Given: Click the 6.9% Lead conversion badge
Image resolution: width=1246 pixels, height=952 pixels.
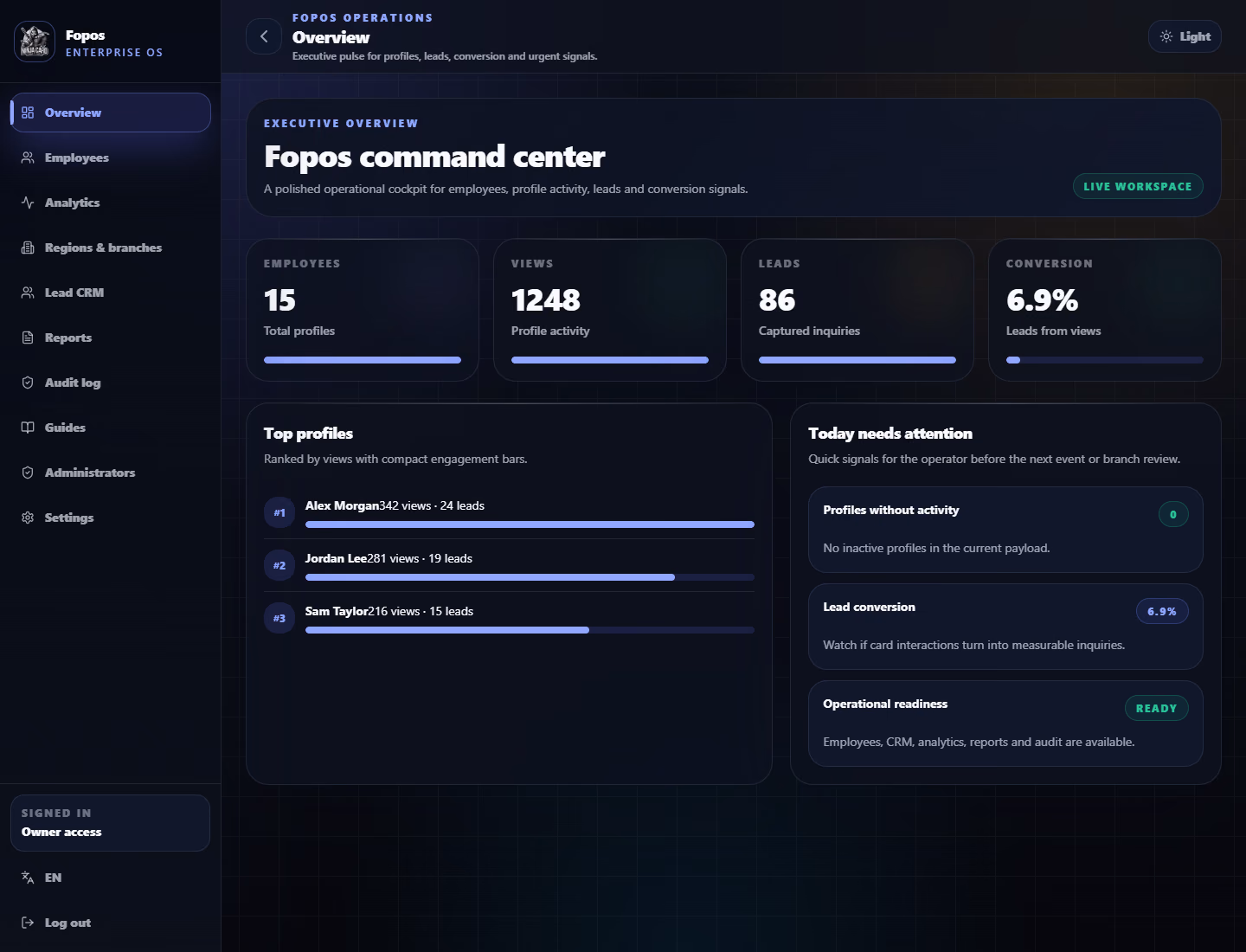Looking at the screenshot, I should tap(1162, 611).
